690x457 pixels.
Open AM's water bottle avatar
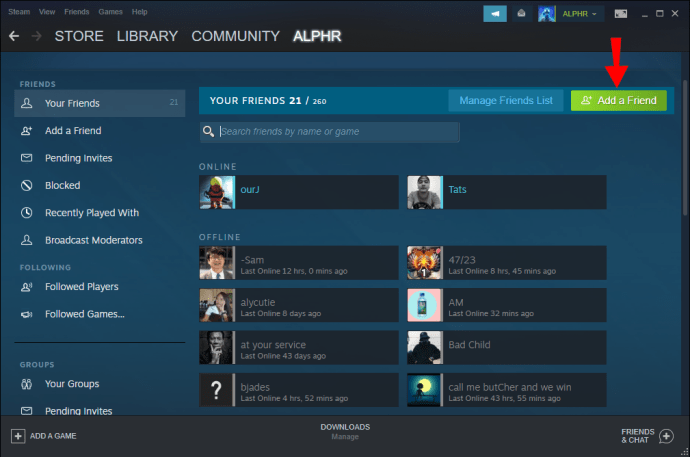pos(425,305)
